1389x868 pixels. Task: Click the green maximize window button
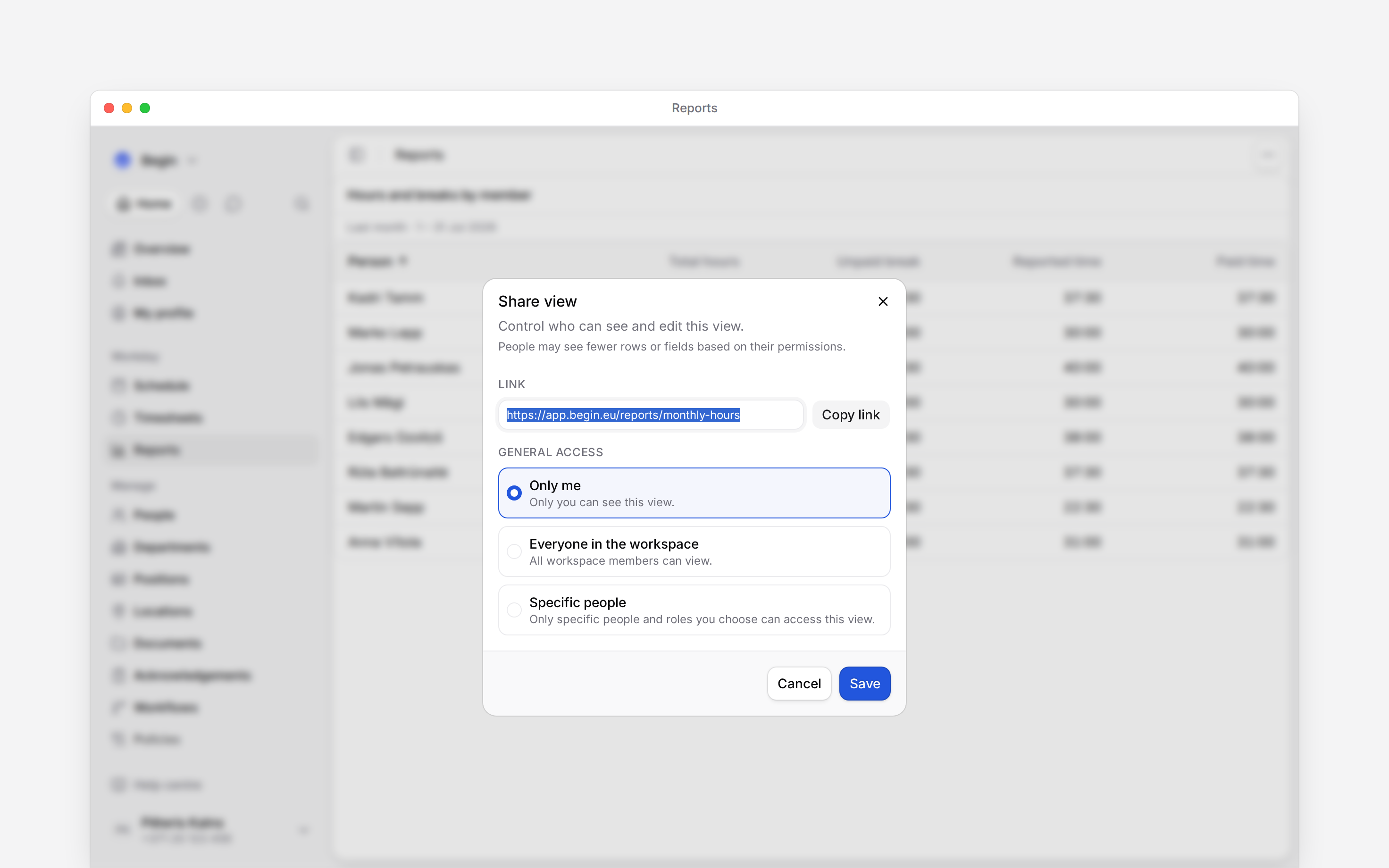click(x=145, y=108)
